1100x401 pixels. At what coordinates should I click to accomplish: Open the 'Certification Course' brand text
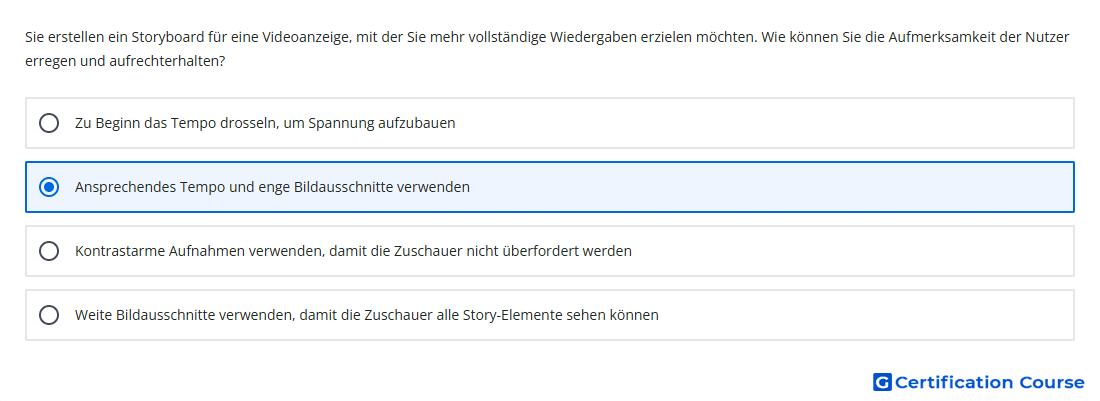(x=989, y=382)
